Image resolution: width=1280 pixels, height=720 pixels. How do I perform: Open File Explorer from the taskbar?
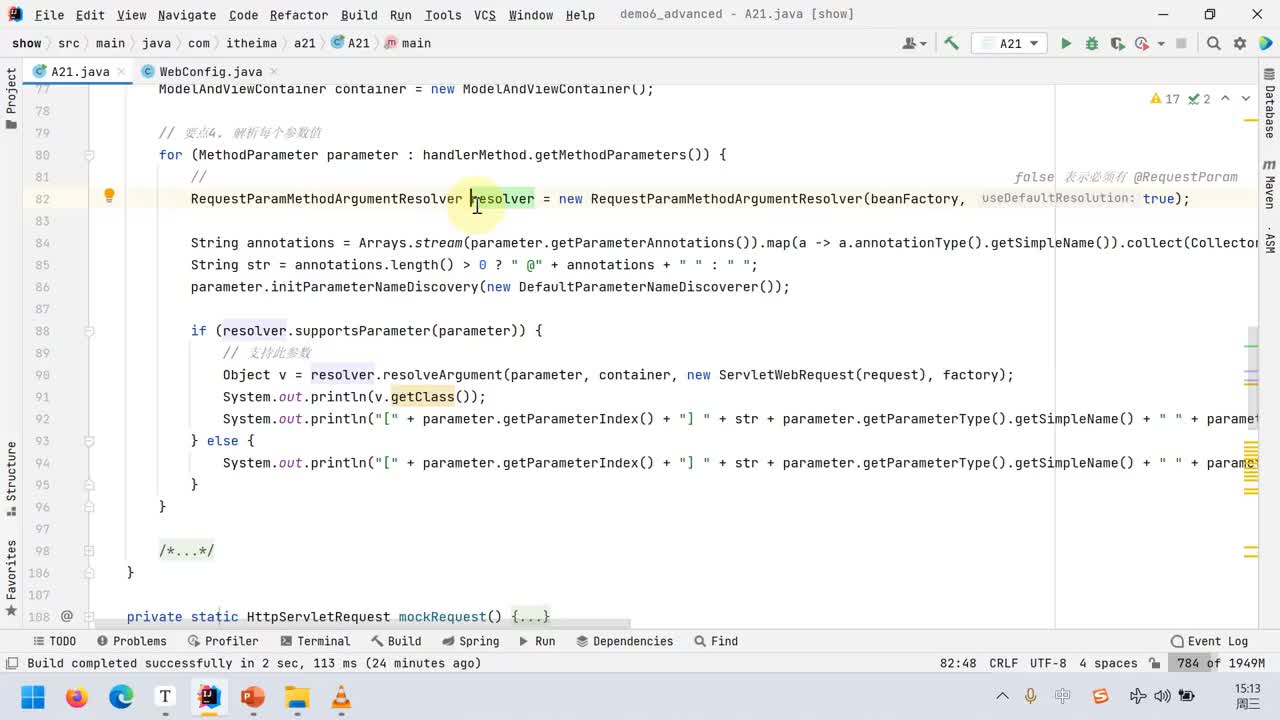tap(297, 697)
